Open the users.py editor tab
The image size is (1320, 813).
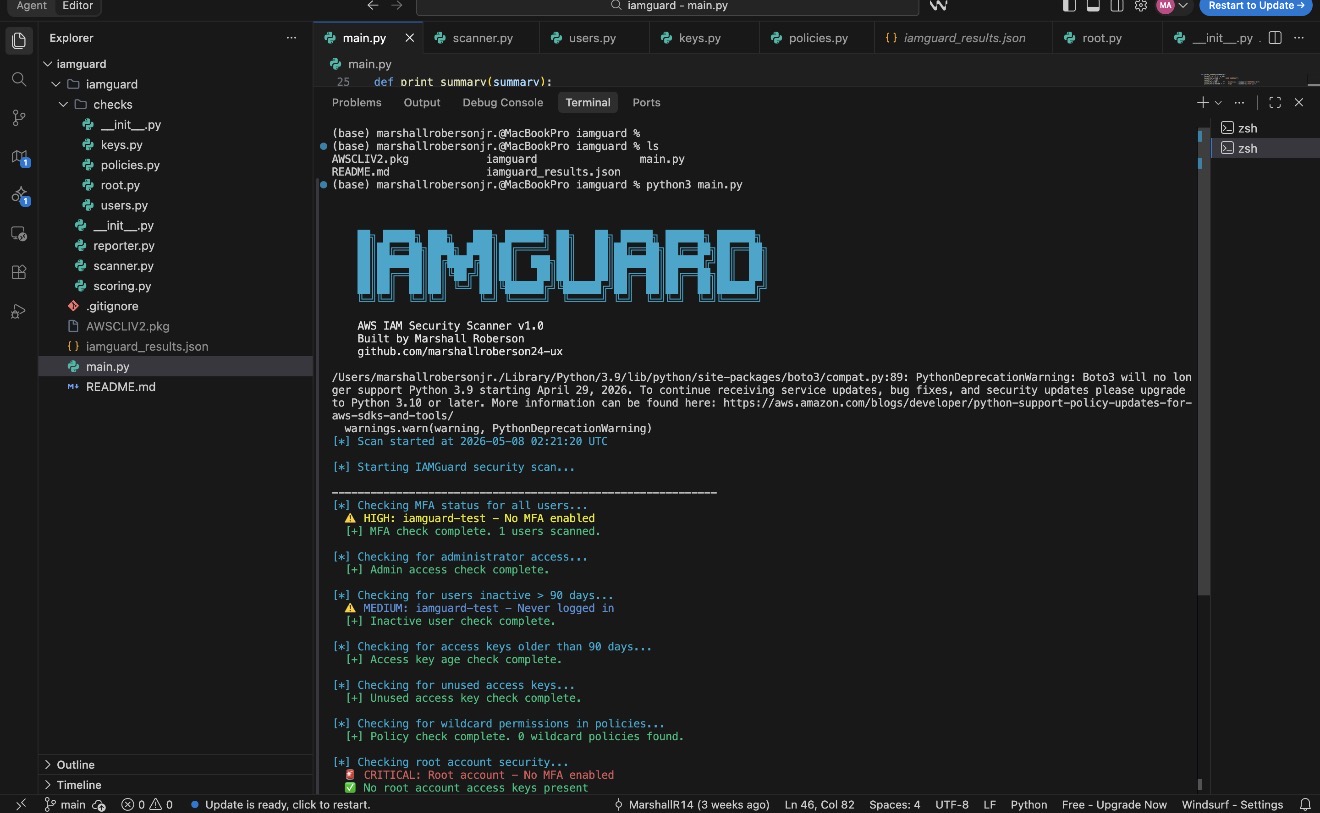click(592, 38)
